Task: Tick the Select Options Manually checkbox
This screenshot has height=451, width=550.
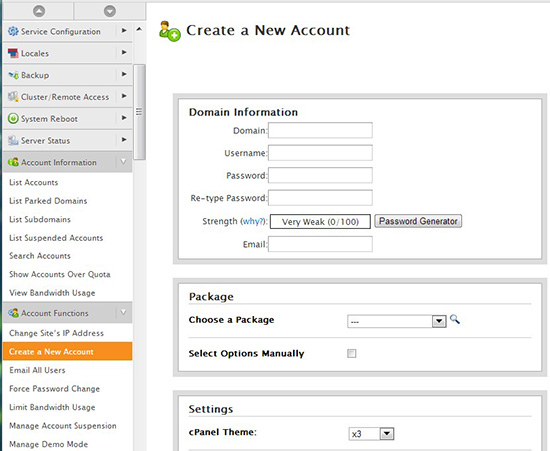Action: 351,353
